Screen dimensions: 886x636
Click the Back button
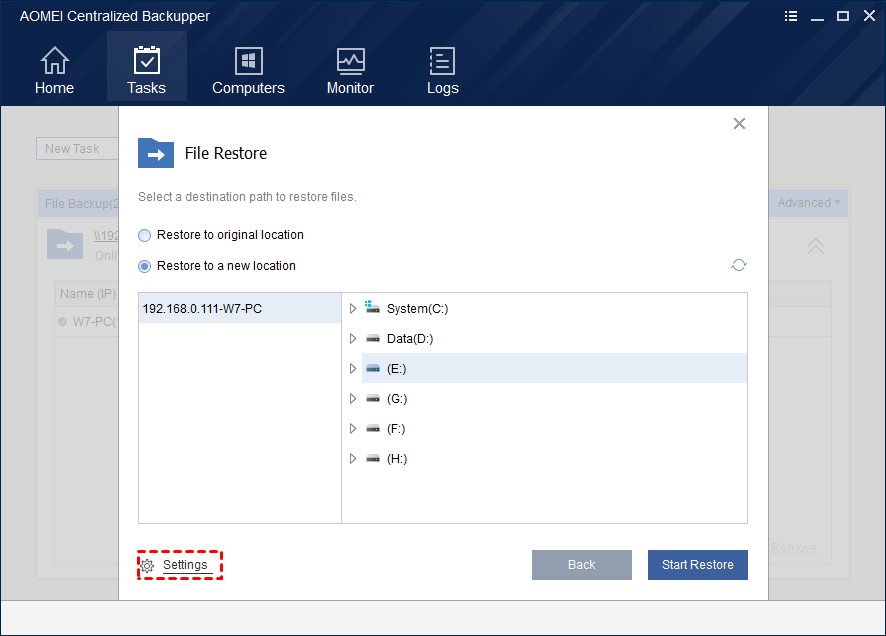click(581, 565)
